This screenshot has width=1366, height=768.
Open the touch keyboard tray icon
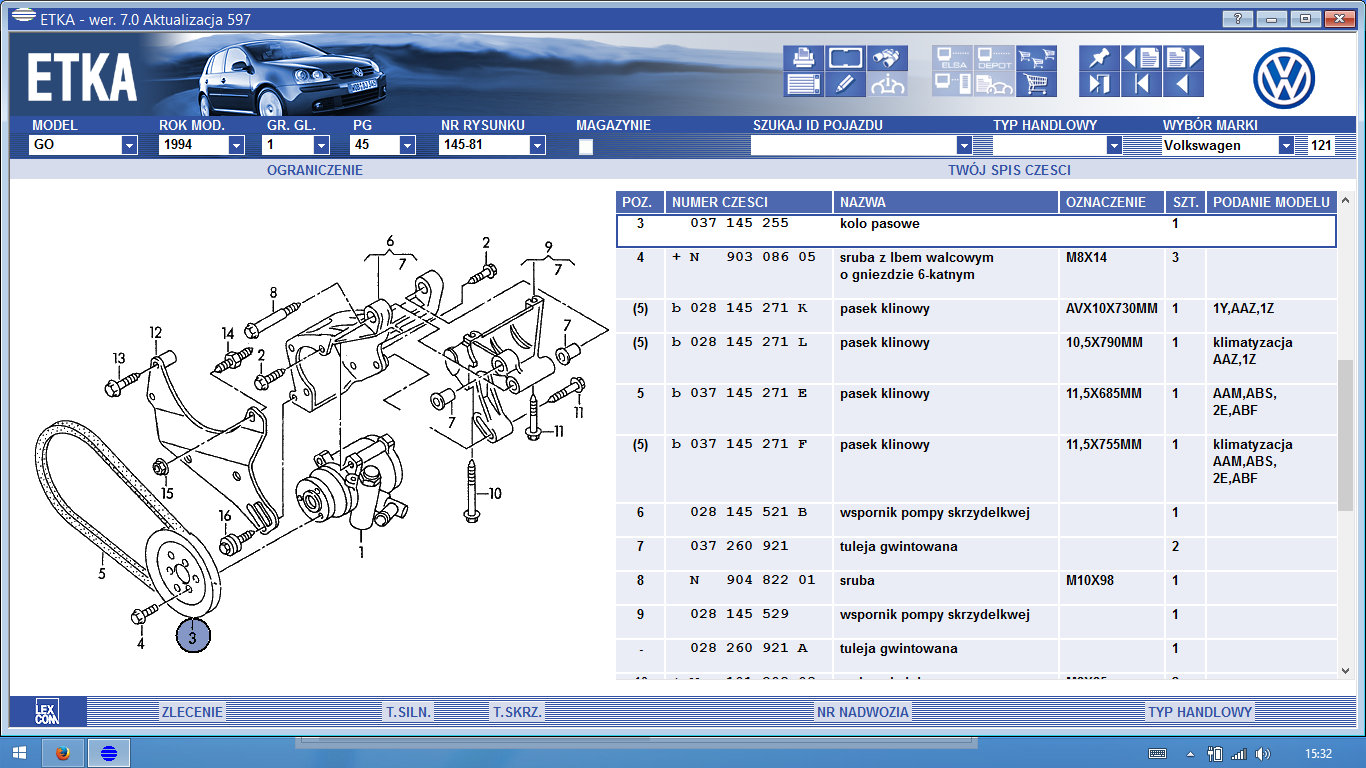[1157, 753]
